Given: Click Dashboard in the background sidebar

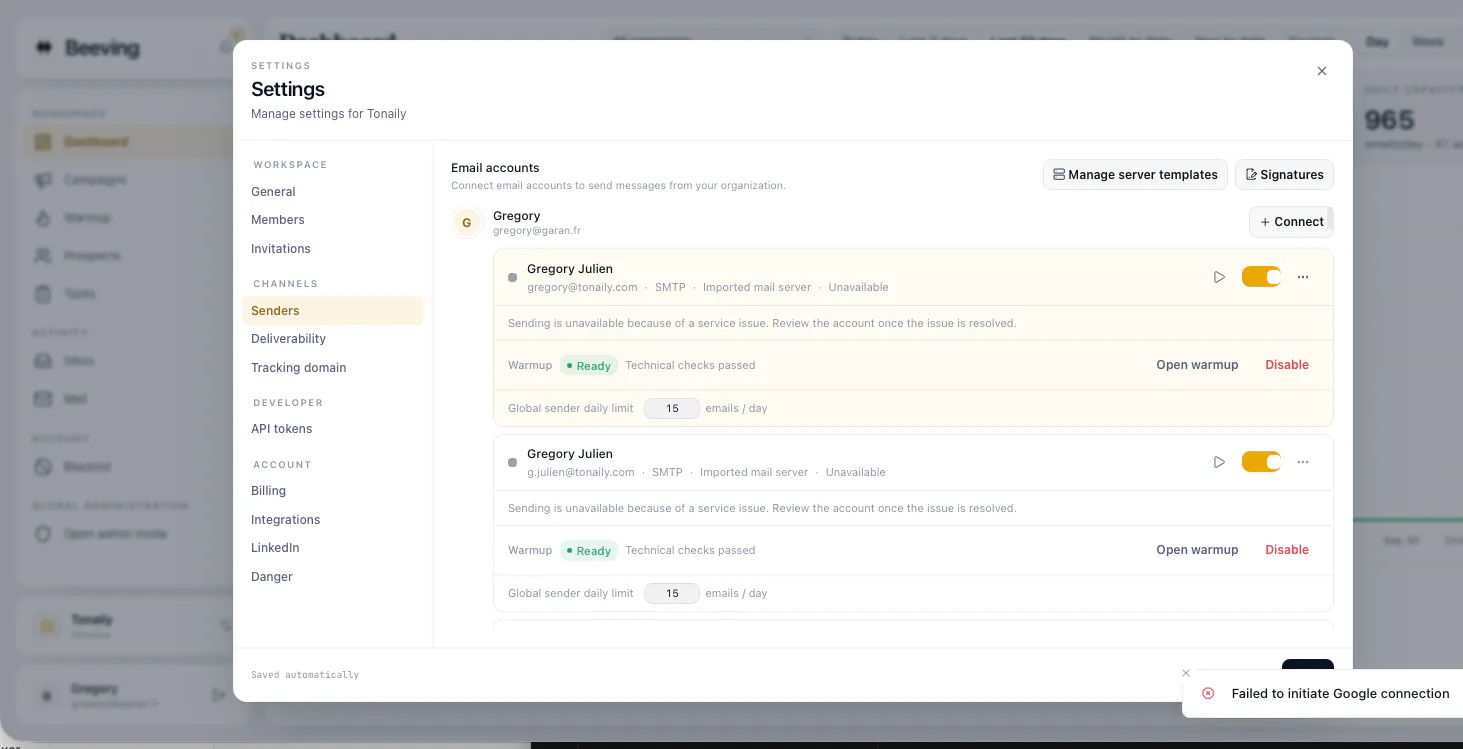Looking at the screenshot, I should (x=130, y=142).
